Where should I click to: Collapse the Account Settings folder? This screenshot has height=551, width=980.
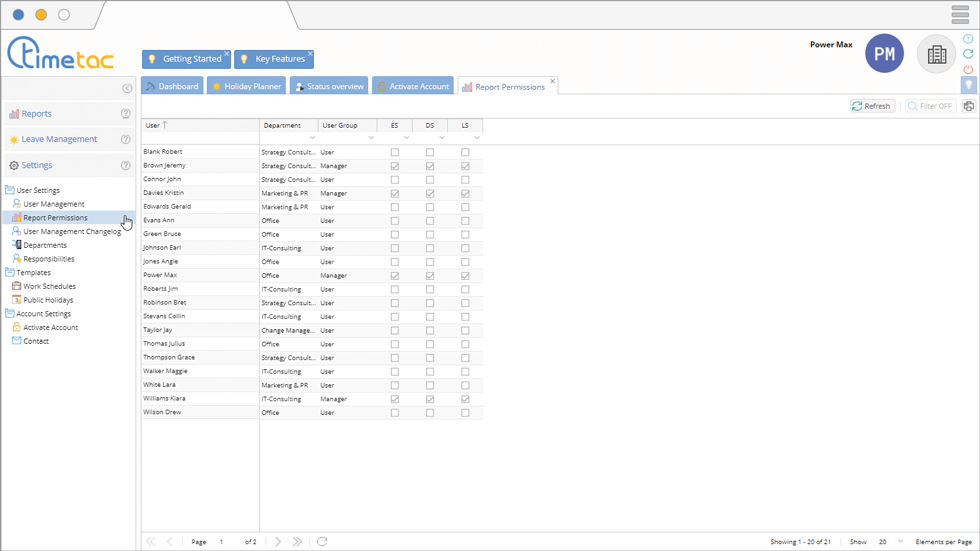click(x=9, y=314)
